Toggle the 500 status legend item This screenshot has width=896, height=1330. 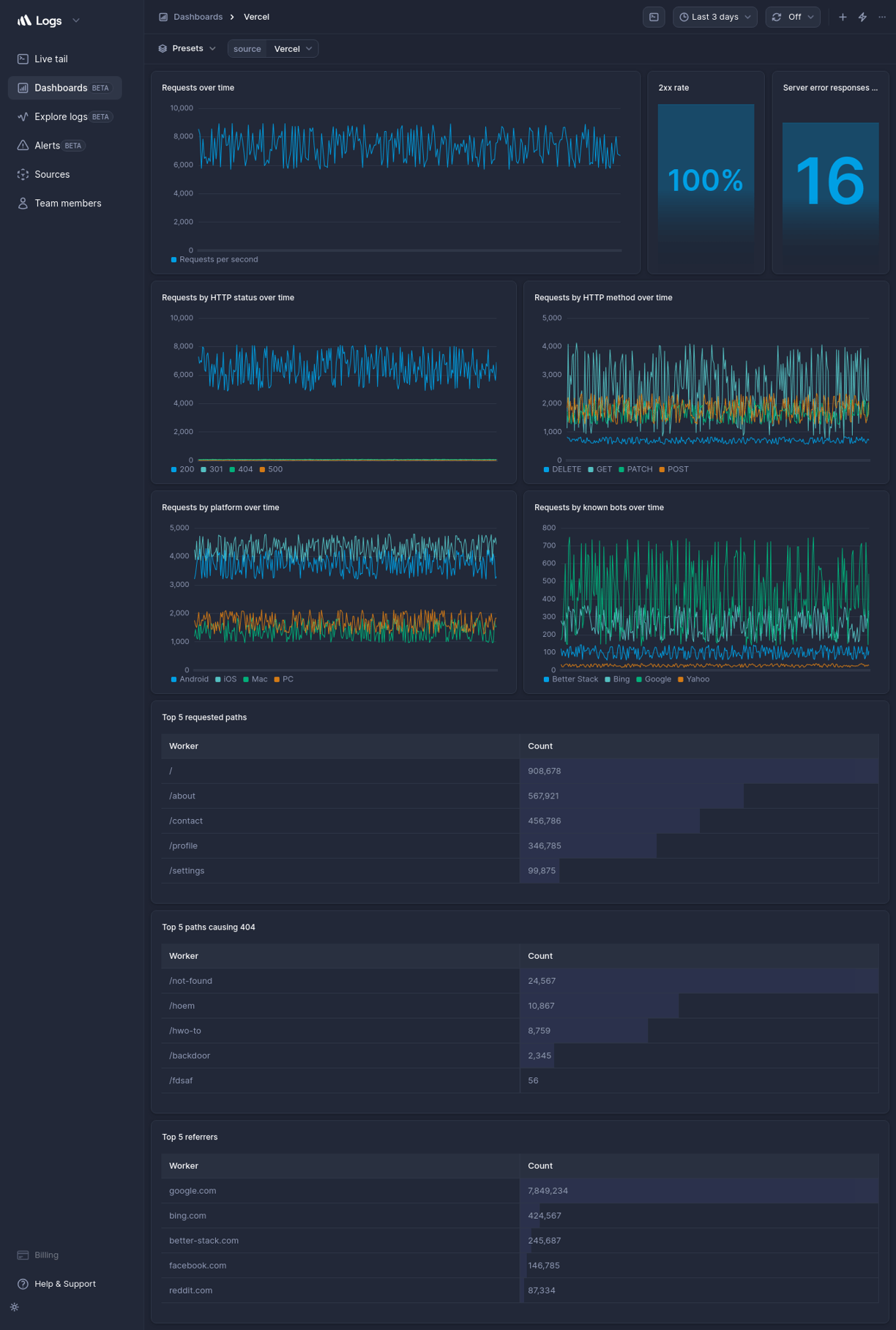pos(271,469)
